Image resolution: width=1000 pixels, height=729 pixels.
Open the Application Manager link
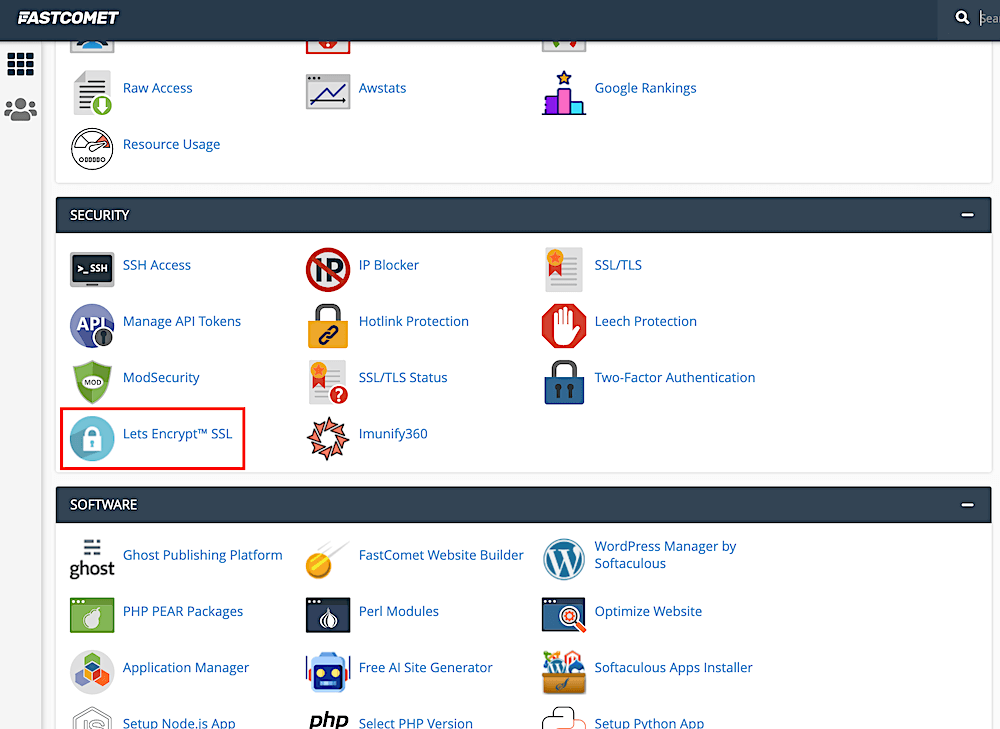pos(186,667)
